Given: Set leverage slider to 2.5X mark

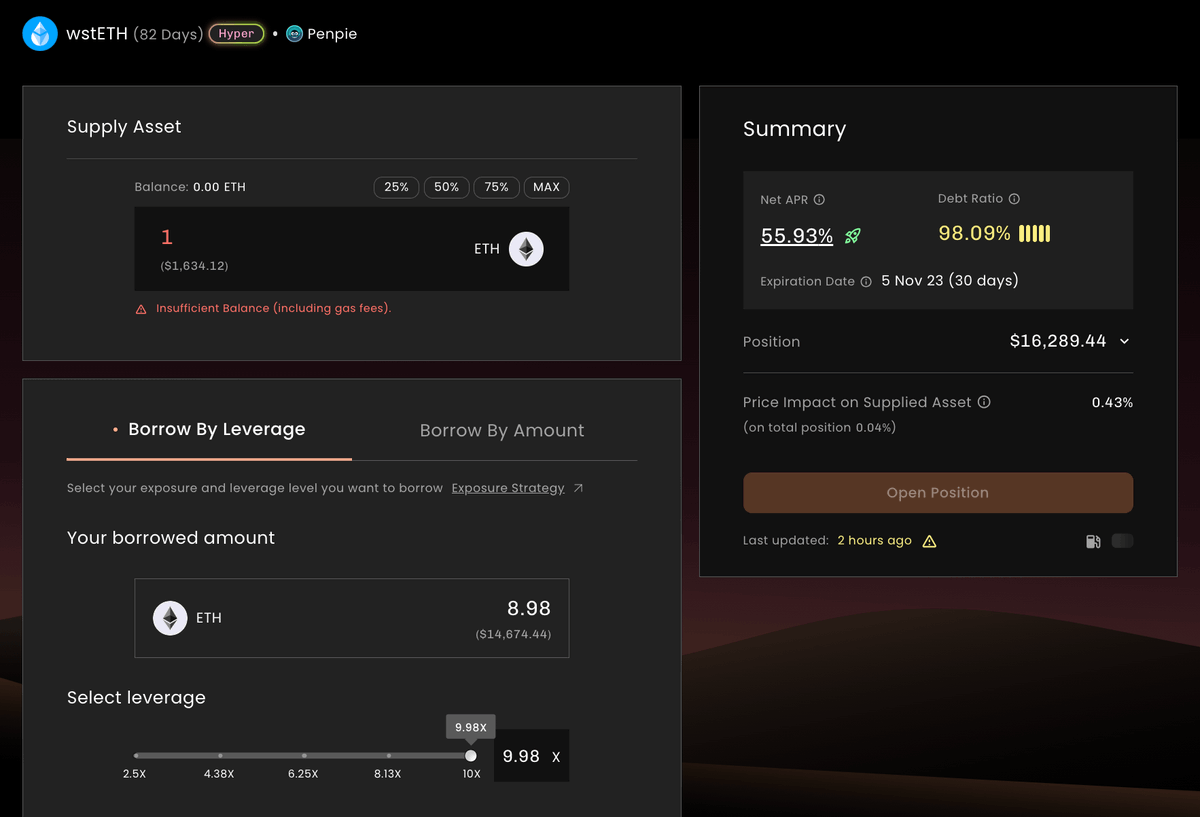Looking at the screenshot, I should (x=136, y=756).
